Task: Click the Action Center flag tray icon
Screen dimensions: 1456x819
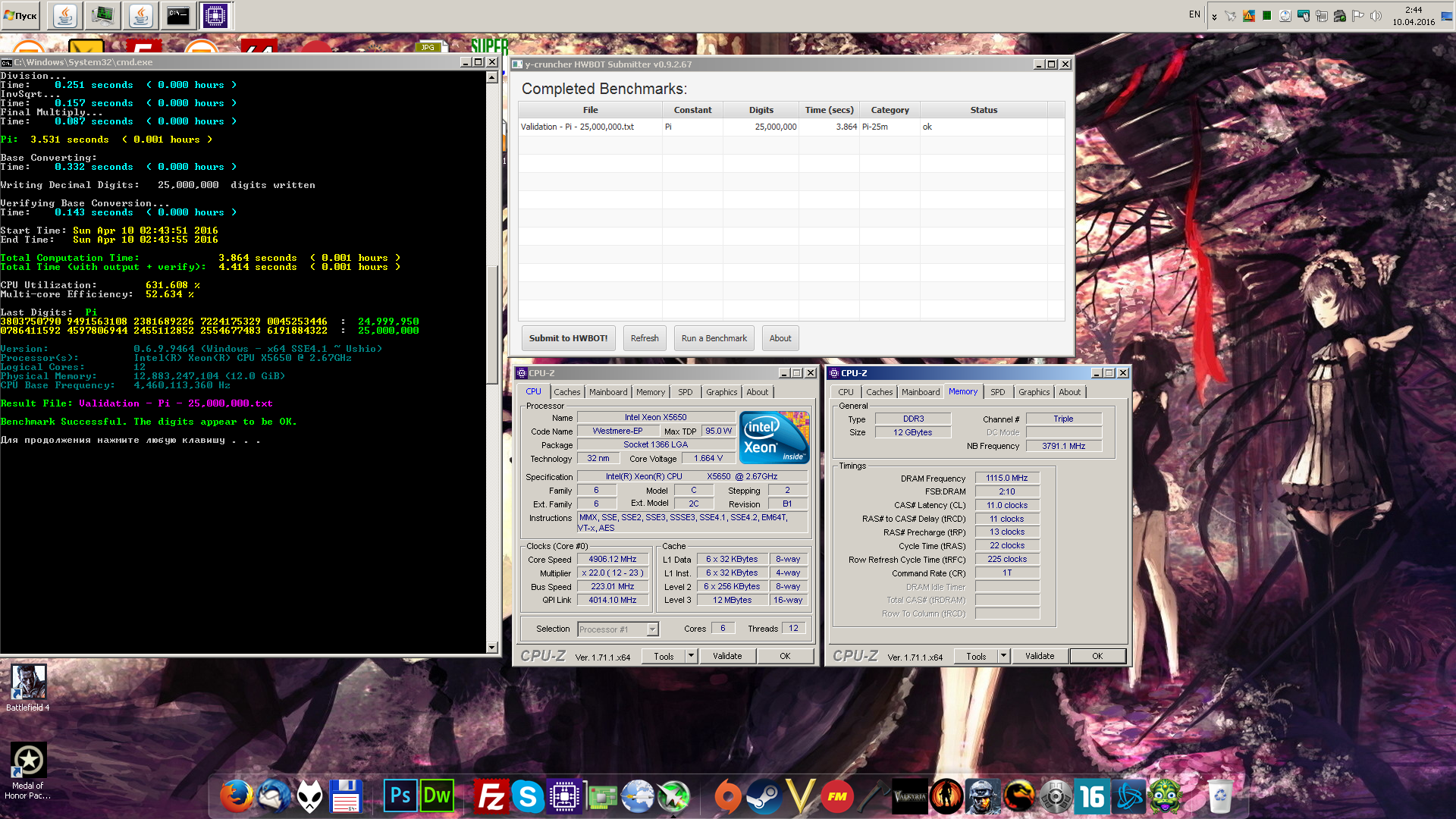Action: click(1357, 16)
